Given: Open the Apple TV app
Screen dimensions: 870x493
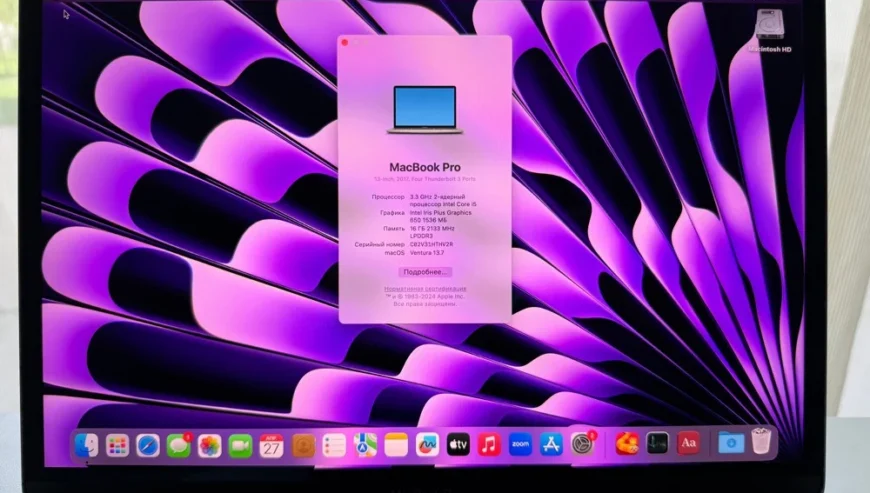Looking at the screenshot, I should (458, 444).
